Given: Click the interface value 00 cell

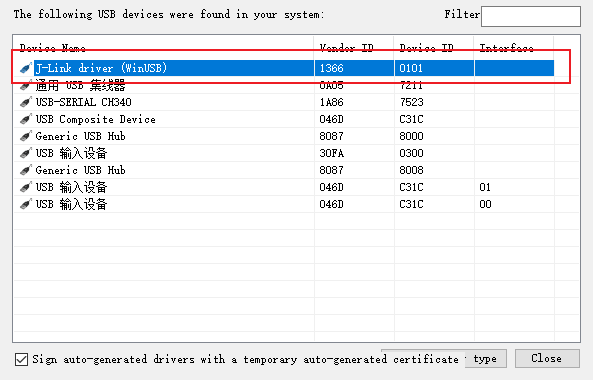Looking at the screenshot, I should [x=485, y=204].
